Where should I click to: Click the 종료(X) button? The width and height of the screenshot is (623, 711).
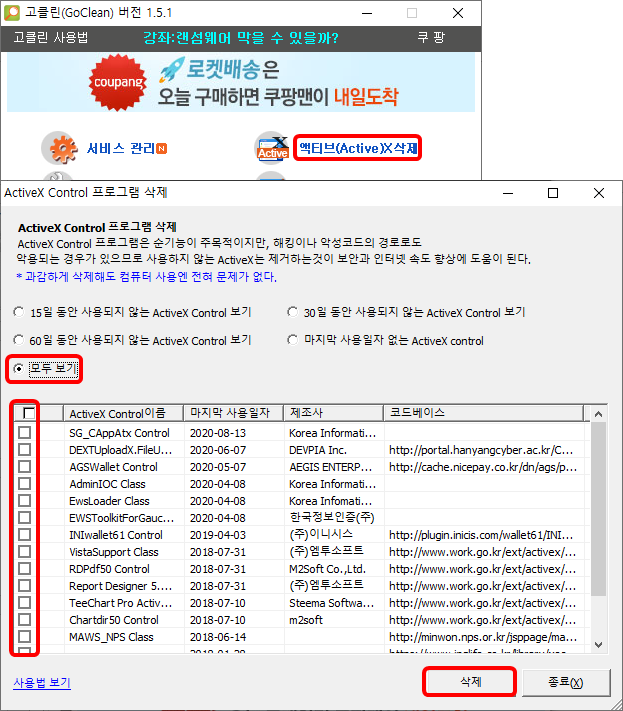pyautogui.click(x=565, y=682)
